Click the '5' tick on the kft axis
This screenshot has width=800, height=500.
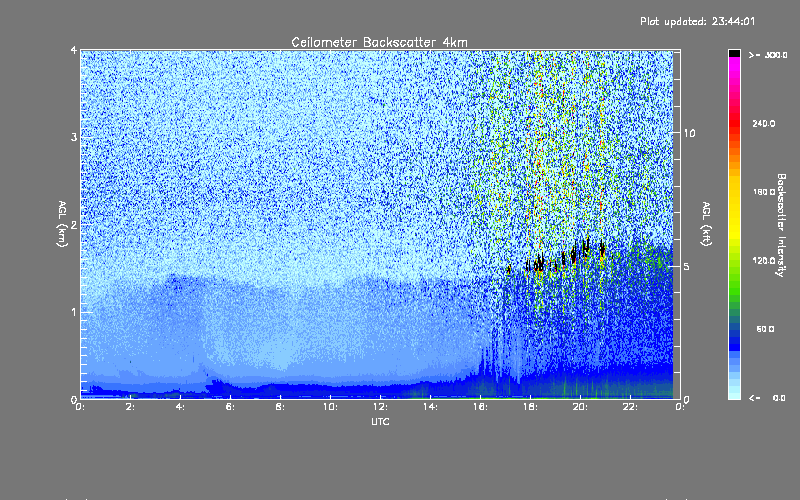pos(687,266)
